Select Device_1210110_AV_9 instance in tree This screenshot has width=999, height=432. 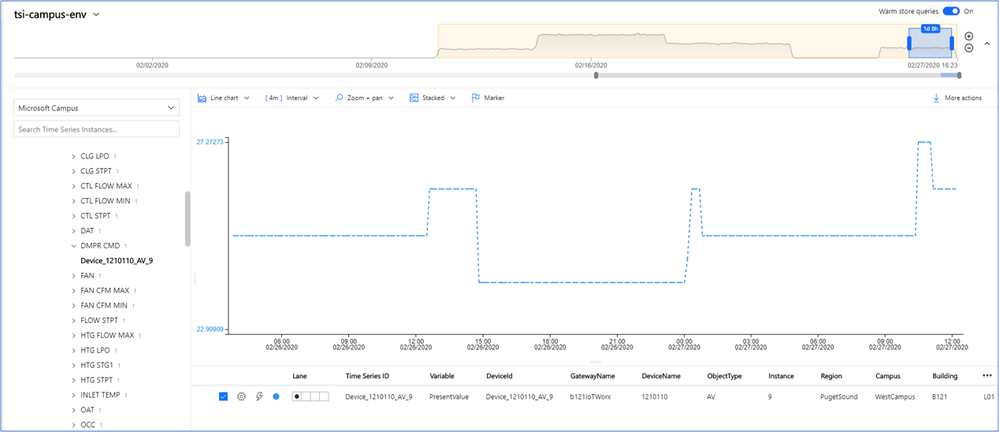(117, 261)
